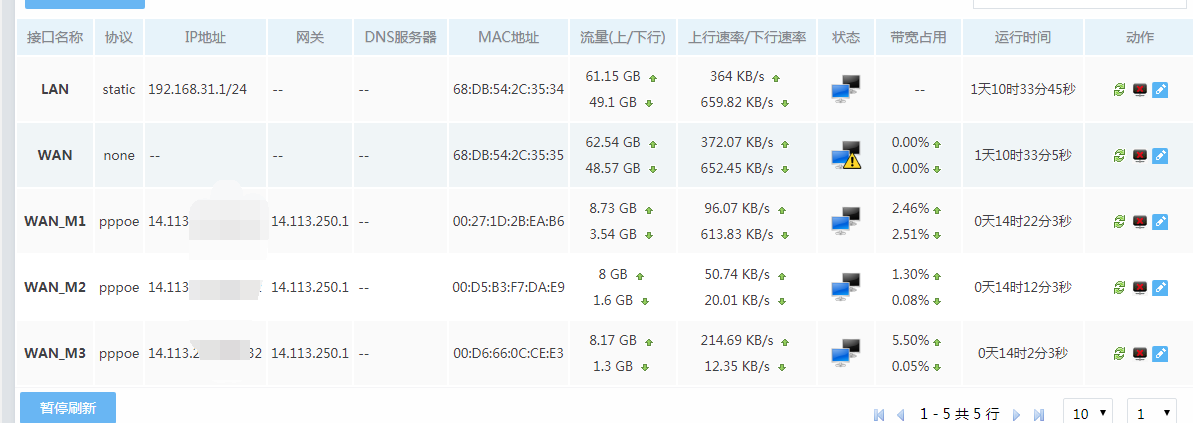Refresh the WAN interface with the green icon
The height and width of the screenshot is (423, 1193).
coord(1119,155)
